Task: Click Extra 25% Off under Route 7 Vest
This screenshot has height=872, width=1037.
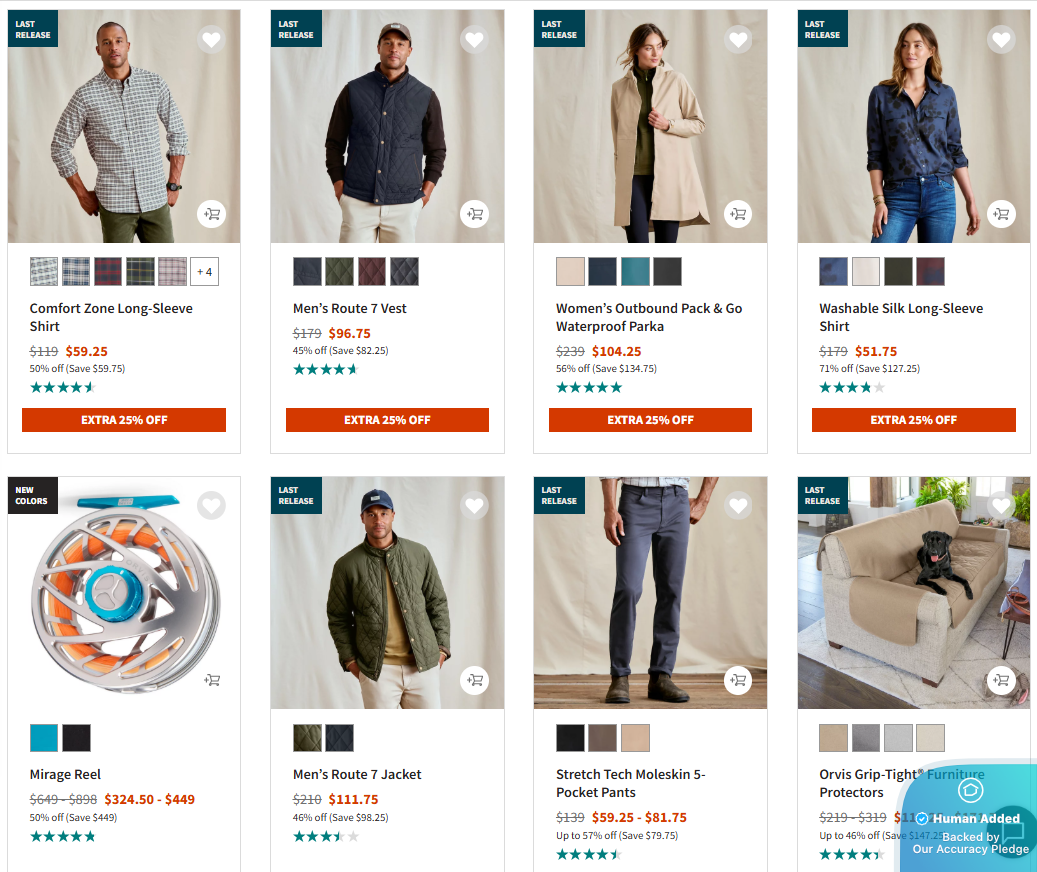Action: coord(387,420)
